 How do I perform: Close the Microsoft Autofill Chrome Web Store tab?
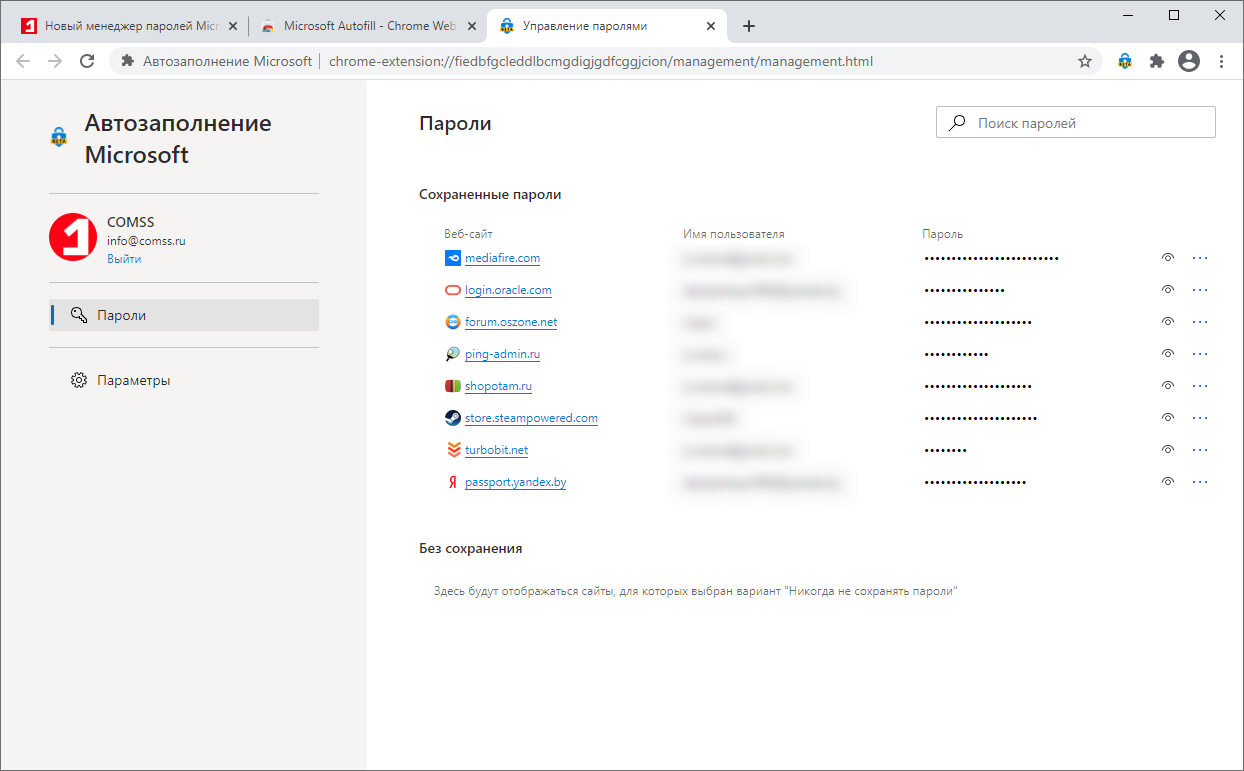tap(470, 26)
